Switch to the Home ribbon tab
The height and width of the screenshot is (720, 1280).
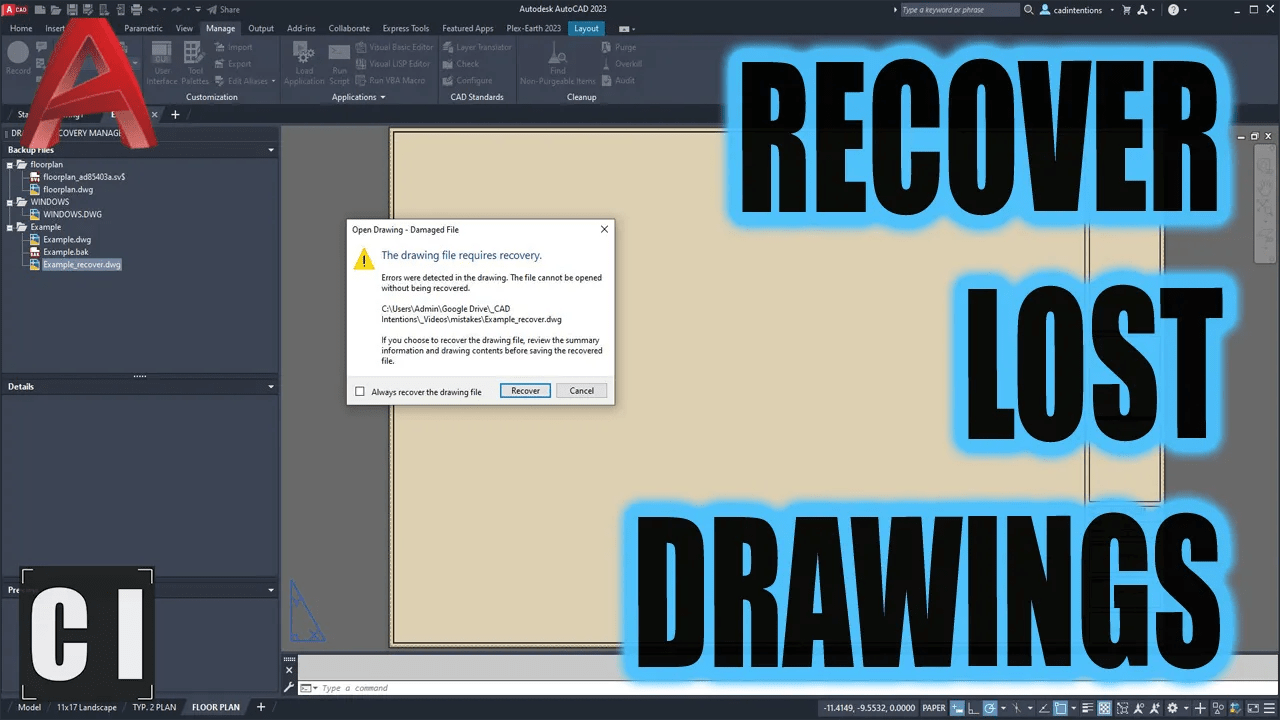click(20, 28)
